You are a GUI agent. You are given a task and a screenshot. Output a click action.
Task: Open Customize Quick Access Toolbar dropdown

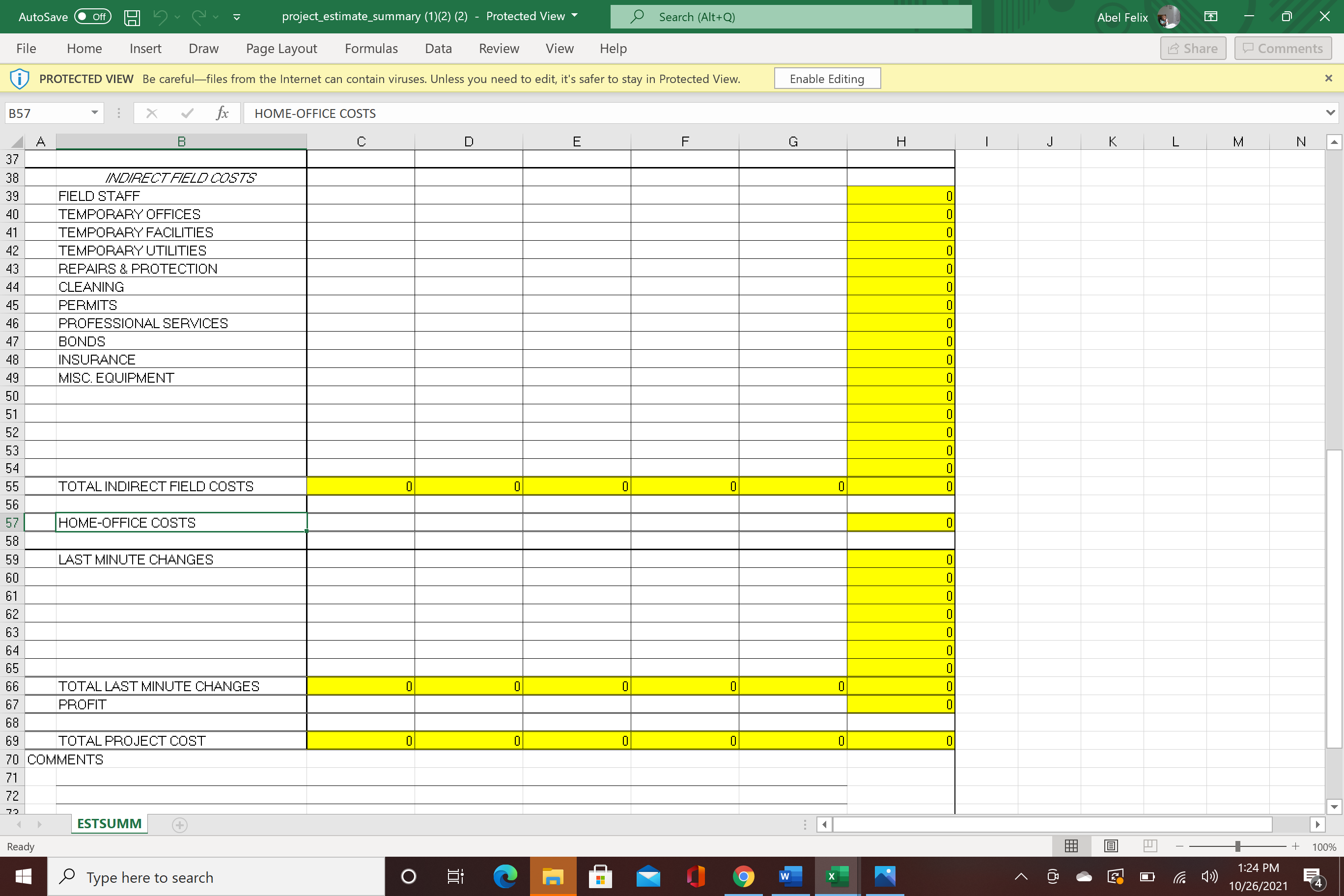click(237, 17)
